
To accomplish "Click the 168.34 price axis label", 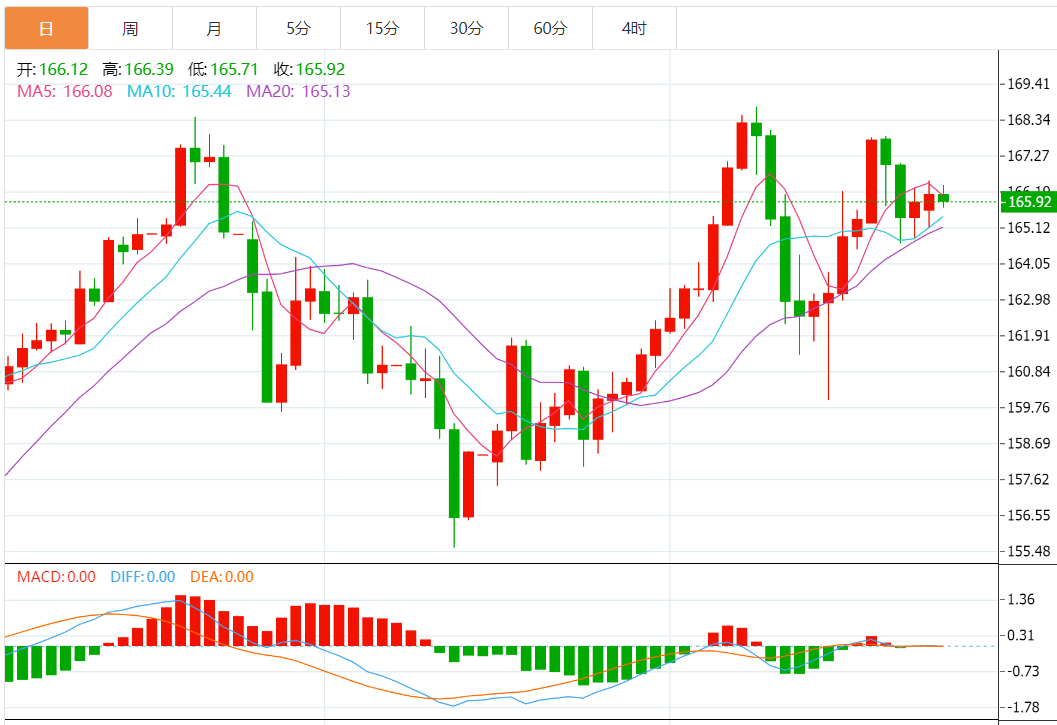I will (1028, 120).
